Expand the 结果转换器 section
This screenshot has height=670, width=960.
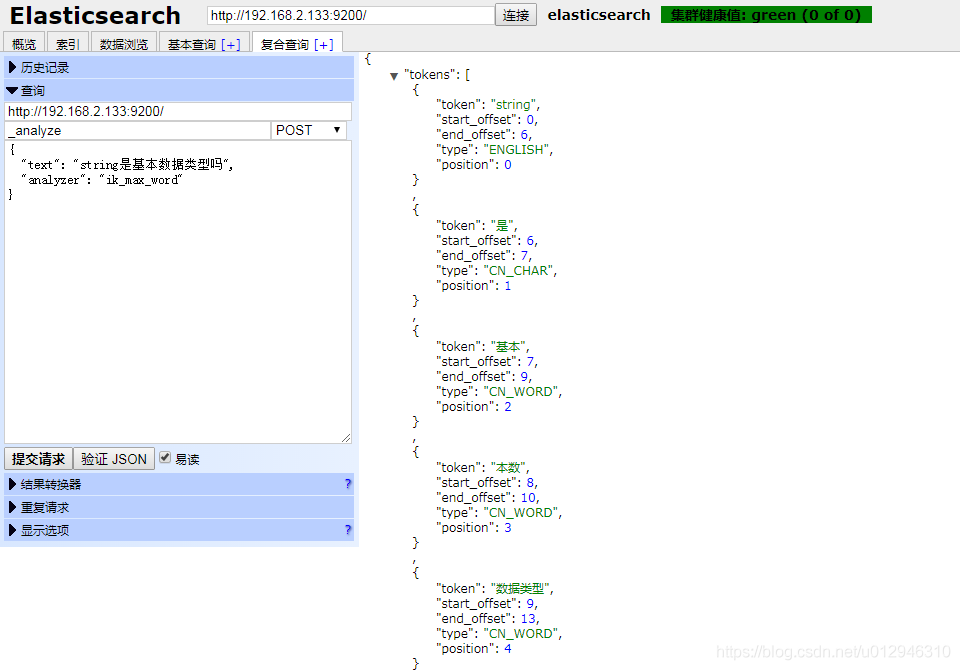(x=179, y=484)
